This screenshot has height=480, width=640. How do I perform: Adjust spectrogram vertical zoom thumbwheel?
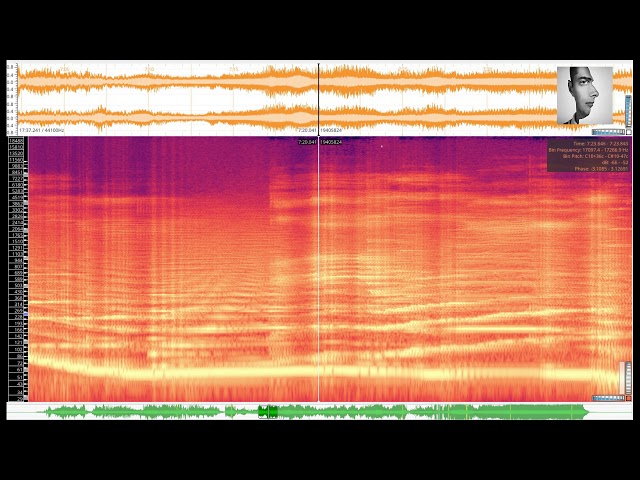pos(629,377)
